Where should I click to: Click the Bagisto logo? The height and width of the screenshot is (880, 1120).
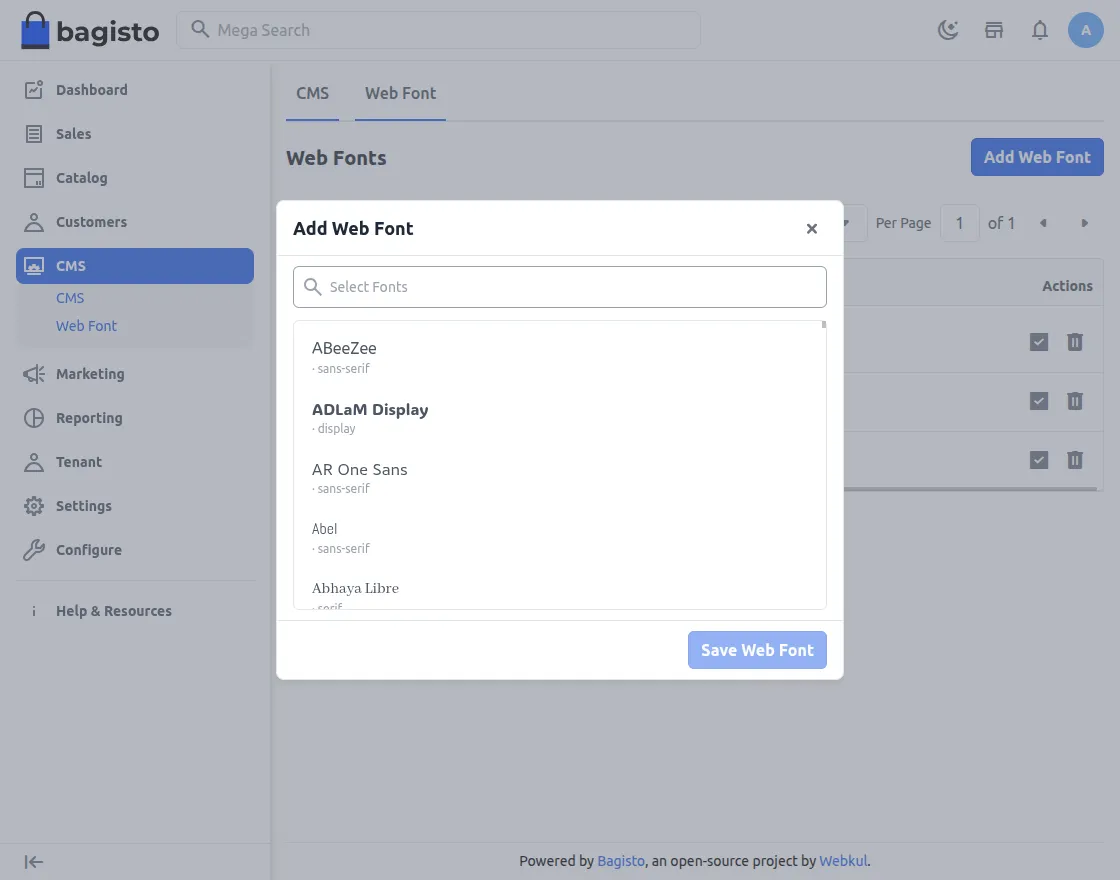90,30
